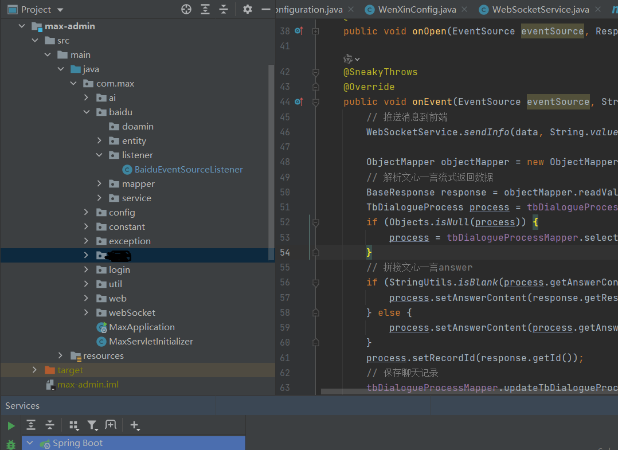Click the configuration.java tab
This screenshot has height=450, width=618.
tap(311, 9)
